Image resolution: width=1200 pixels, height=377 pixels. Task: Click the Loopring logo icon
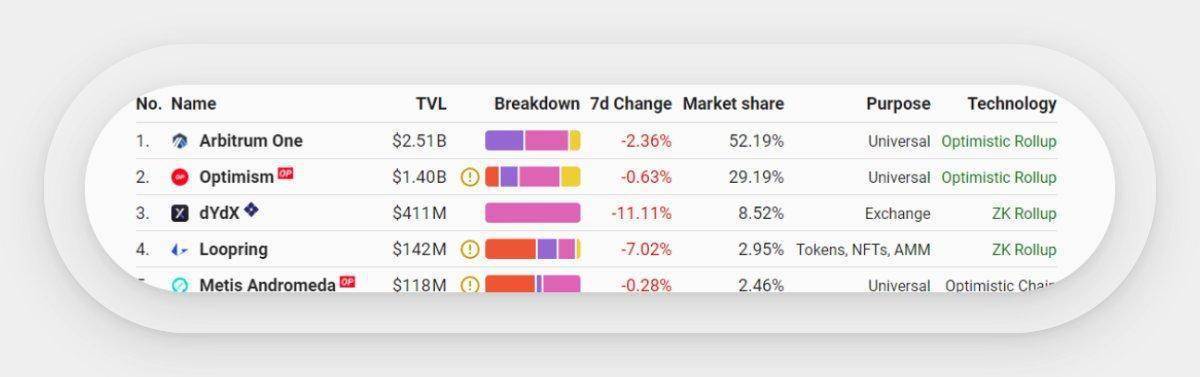point(180,249)
